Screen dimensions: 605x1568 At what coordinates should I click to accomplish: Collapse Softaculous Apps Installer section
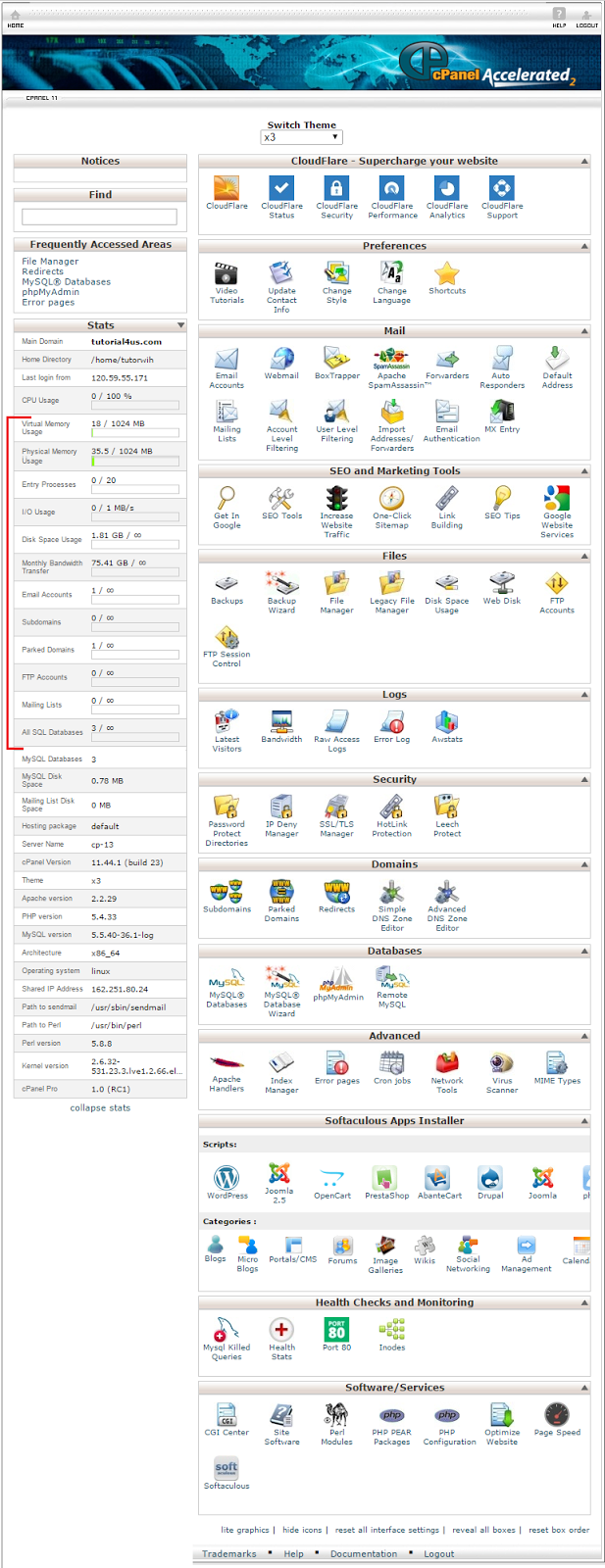[584, 1120]
